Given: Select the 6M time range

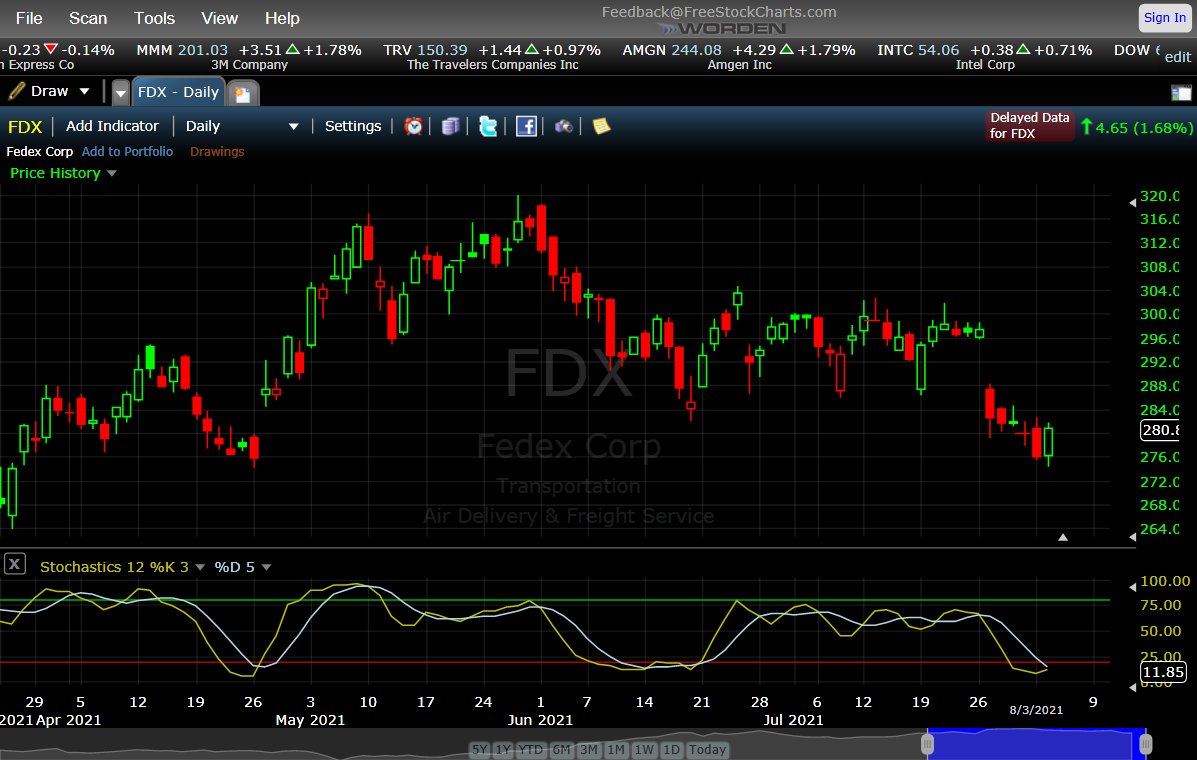Looking at the screenshot, I should (561, 749).
